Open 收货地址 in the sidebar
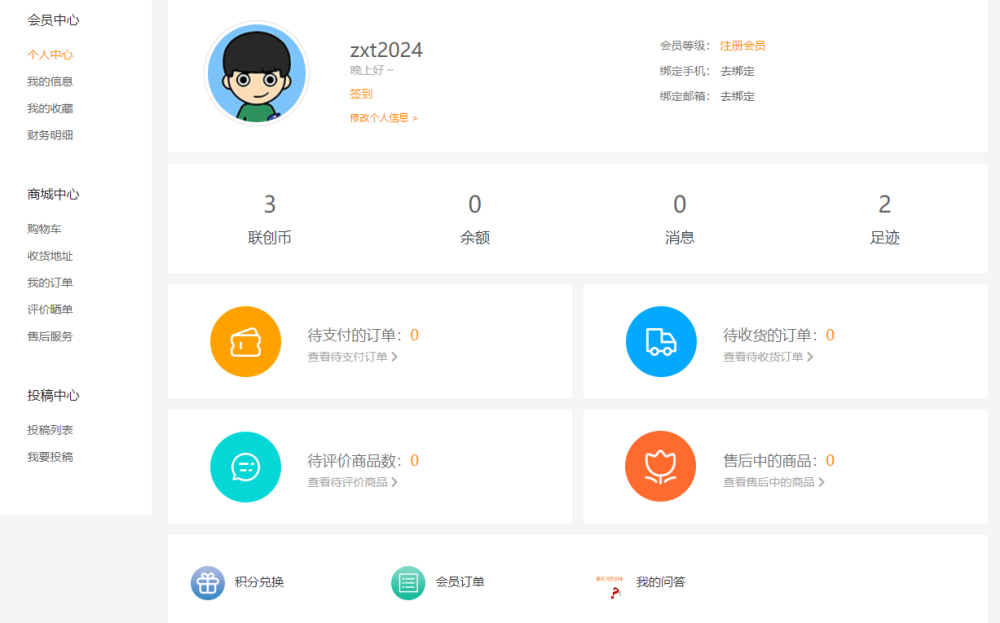This screenshot has height=623, width=1000. point(50,256)
